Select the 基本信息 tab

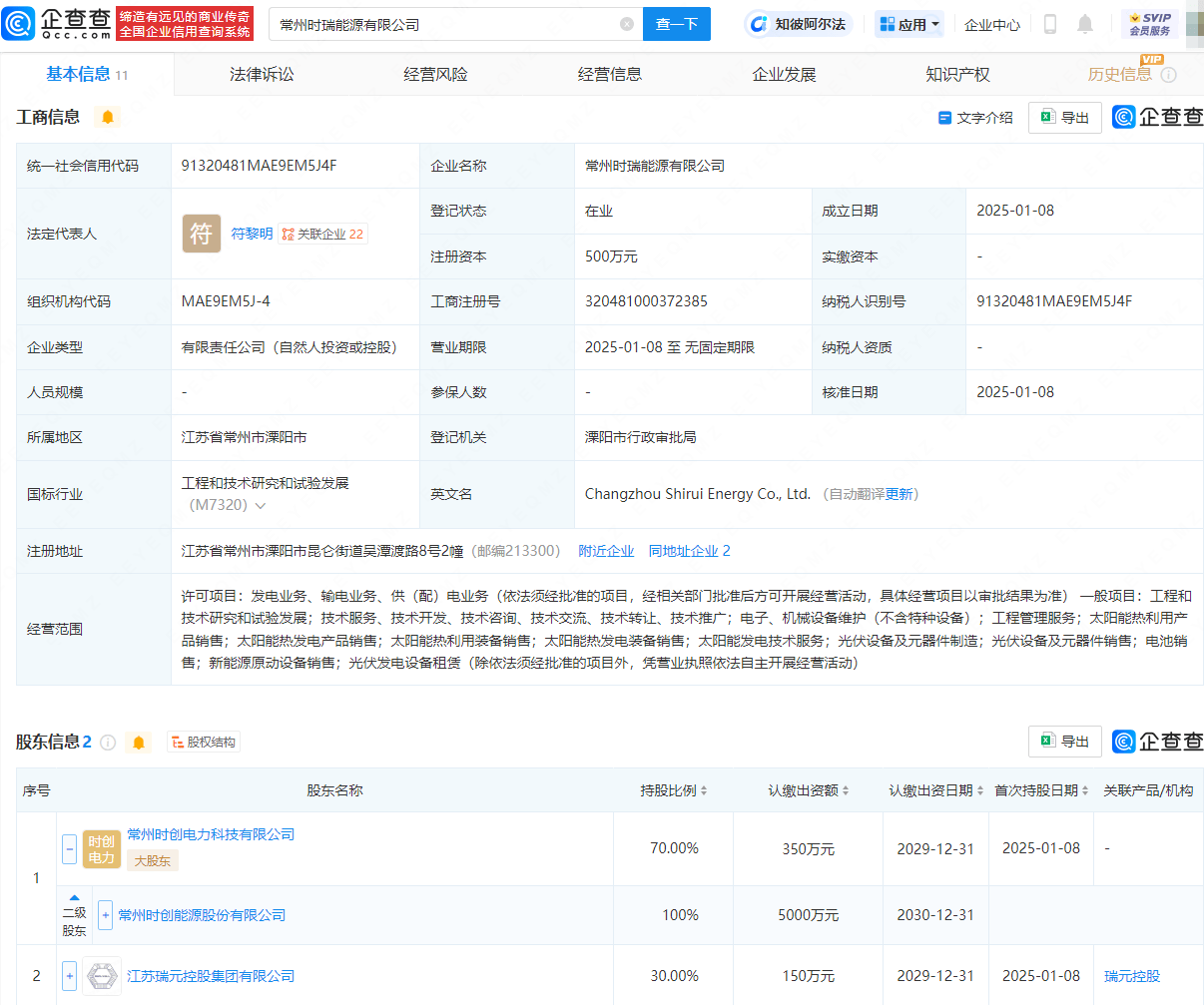[x=87, y=74]
